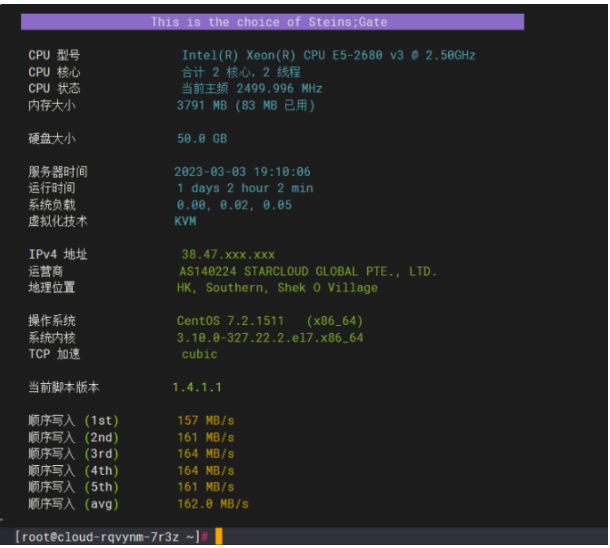The image size is (610, 548).
Task: Click the 'IPv4 地址' label
Action: (58, 254)
